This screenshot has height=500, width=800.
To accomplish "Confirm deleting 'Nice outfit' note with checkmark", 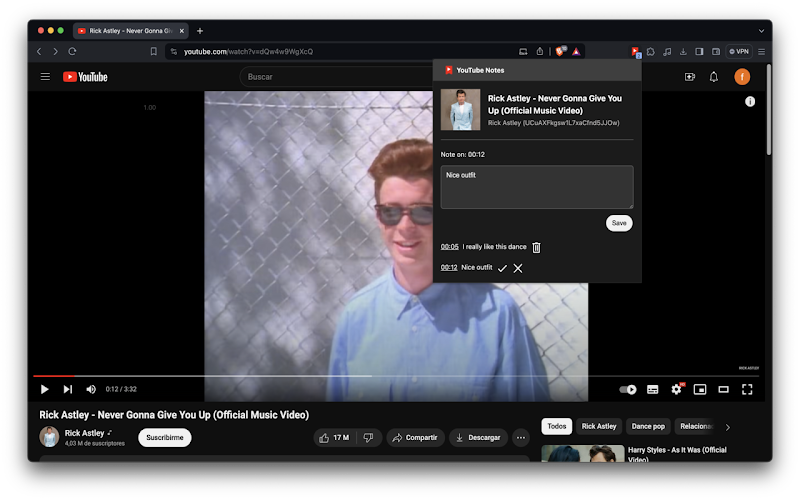I will 502,268.
